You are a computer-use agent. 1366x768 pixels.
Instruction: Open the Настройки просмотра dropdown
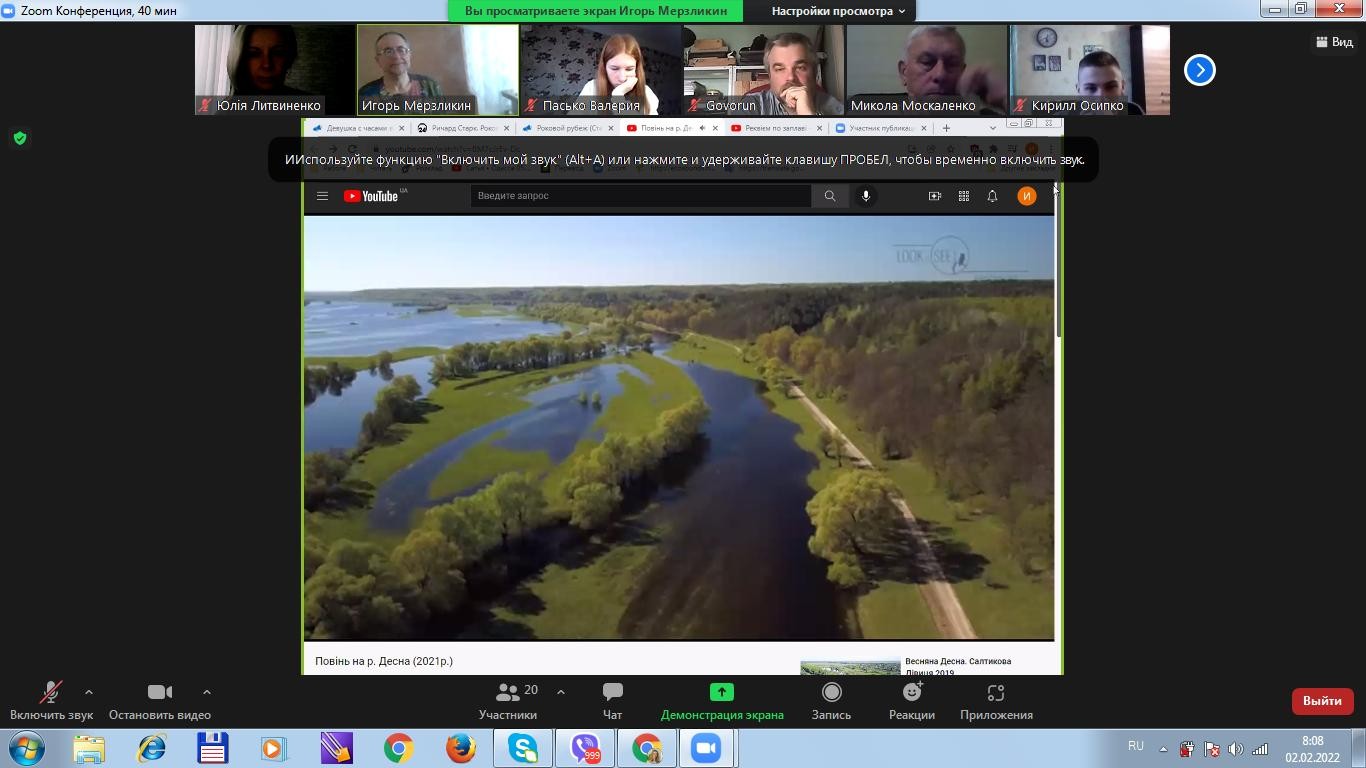(838, 11)
